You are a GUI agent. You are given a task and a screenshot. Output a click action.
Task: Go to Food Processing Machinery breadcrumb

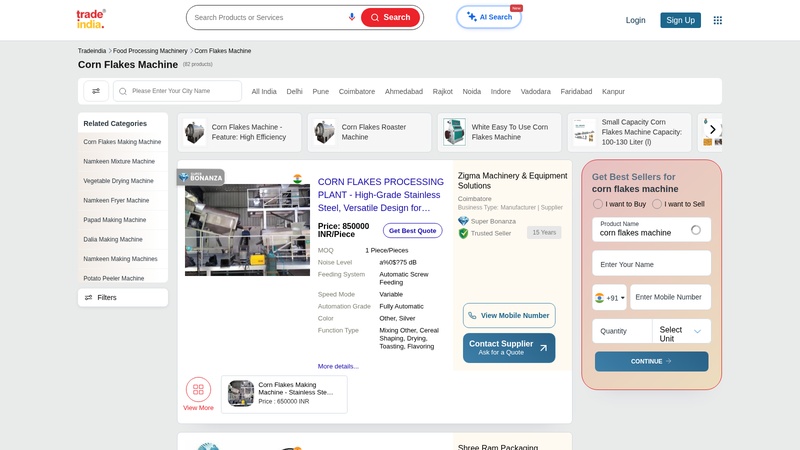pos(150,51)
